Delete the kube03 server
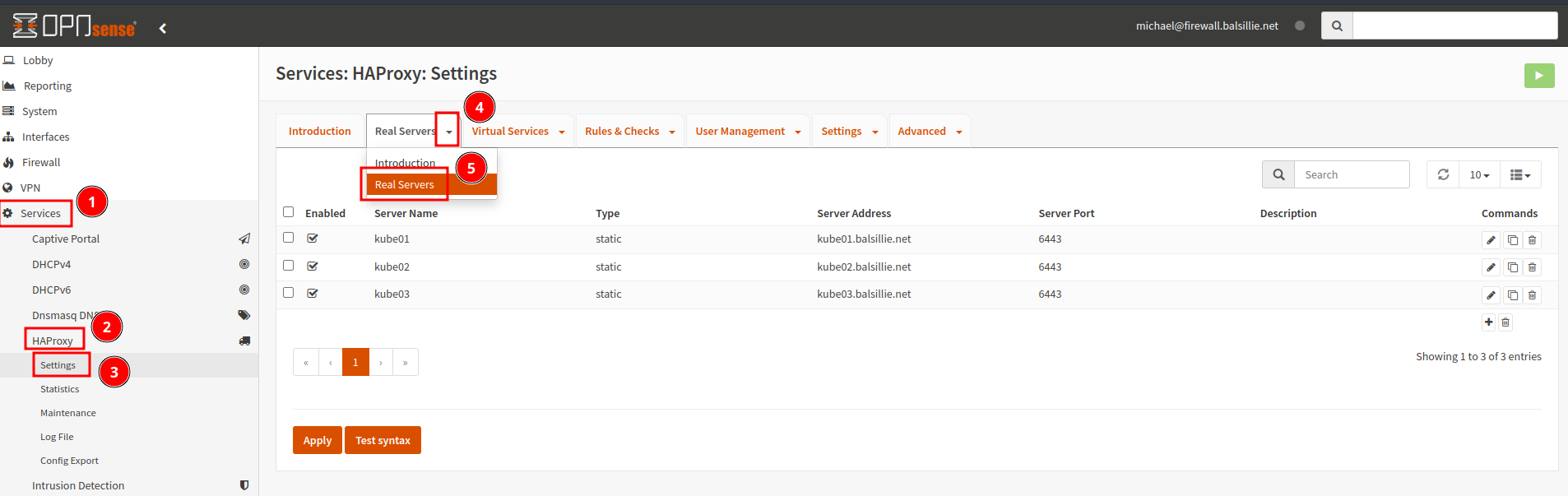This screenshot has width=1568, height=496. click(1532, 294)
